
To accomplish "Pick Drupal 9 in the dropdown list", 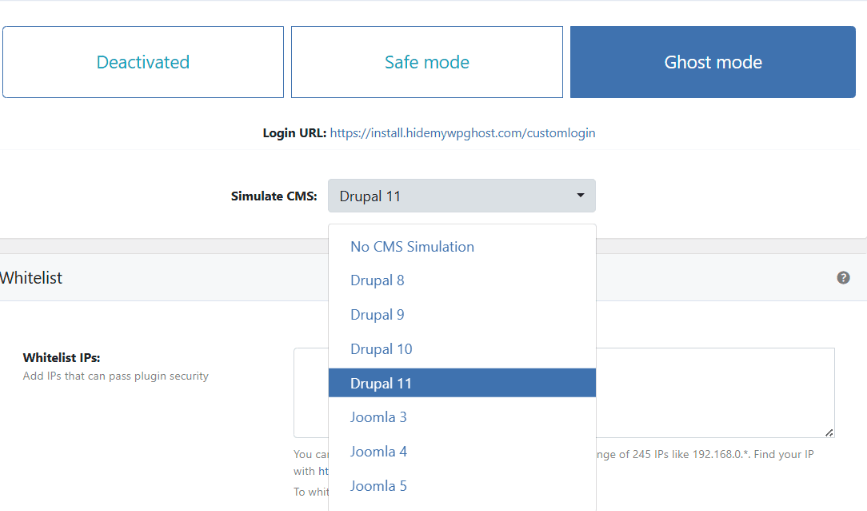I will (x=377, y=314).
